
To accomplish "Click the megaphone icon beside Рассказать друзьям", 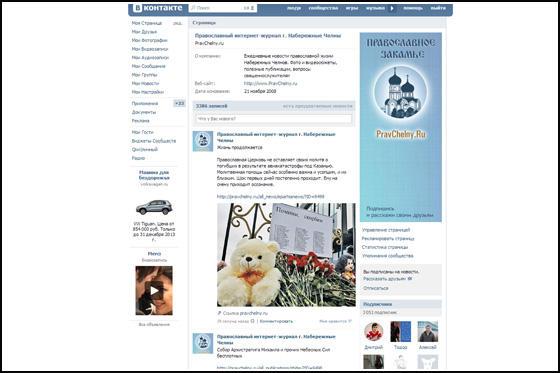I will 410,279.
